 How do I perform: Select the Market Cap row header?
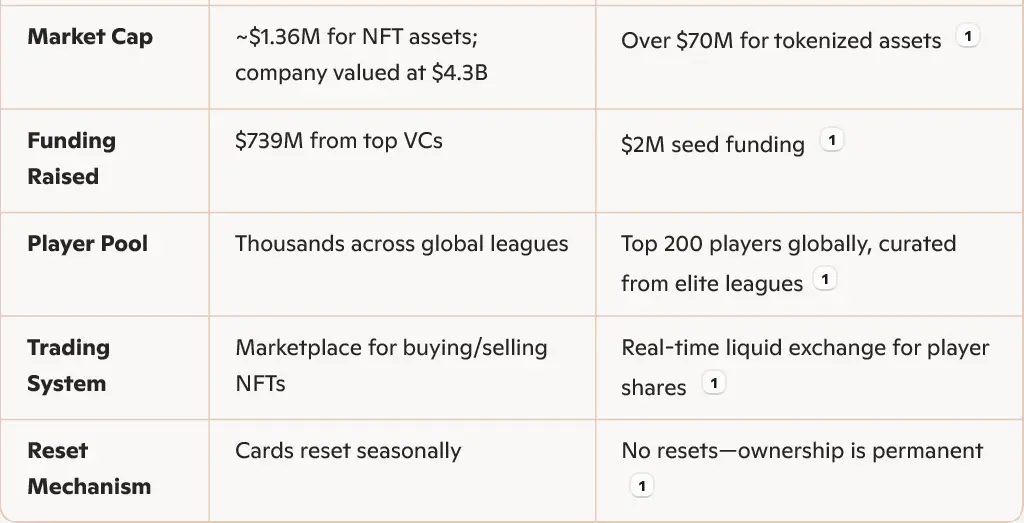90,37
